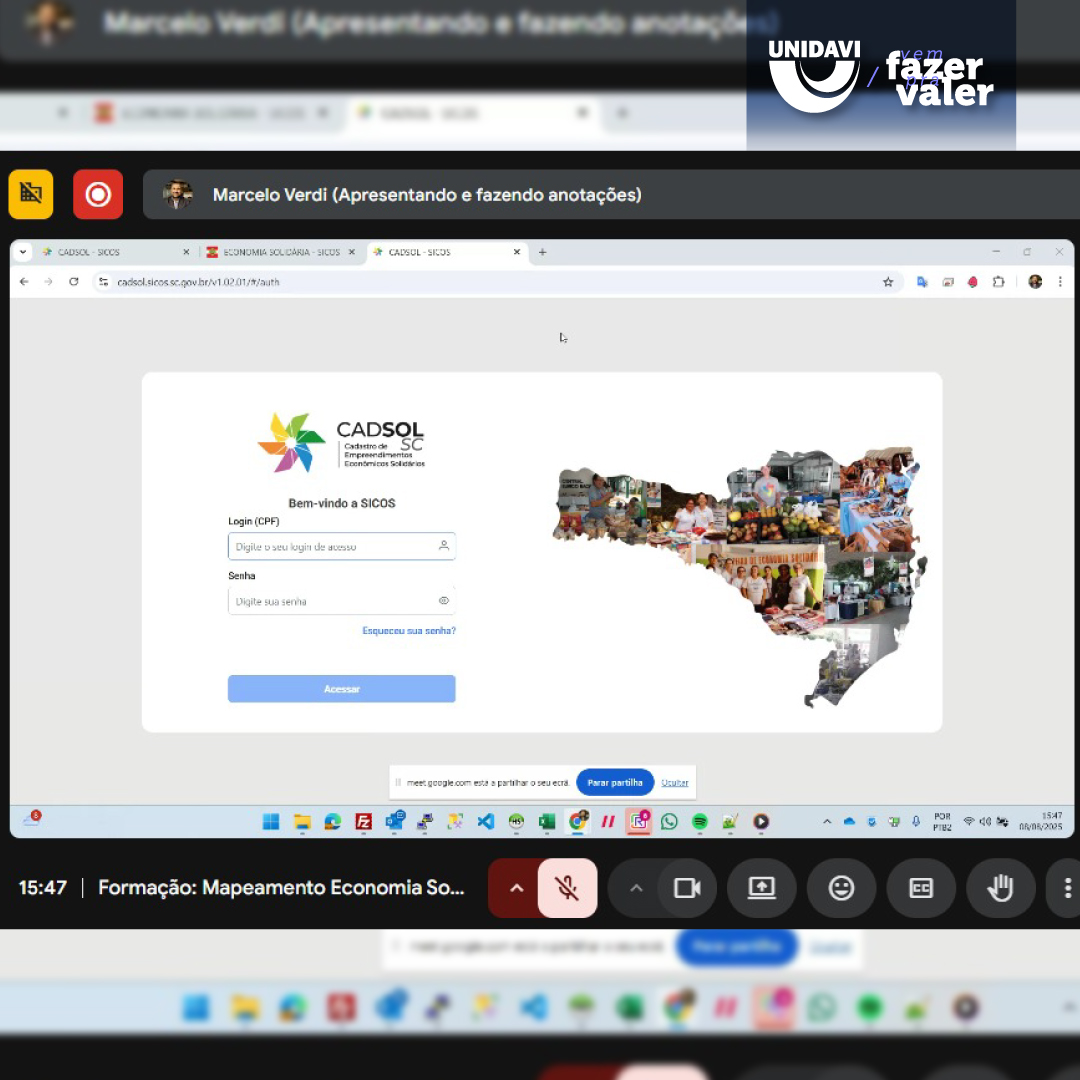The width and height of the screenshot is (1080, 1080).
Task: Click the user icon inside the Login field
Action: click(x=444, y=546)
